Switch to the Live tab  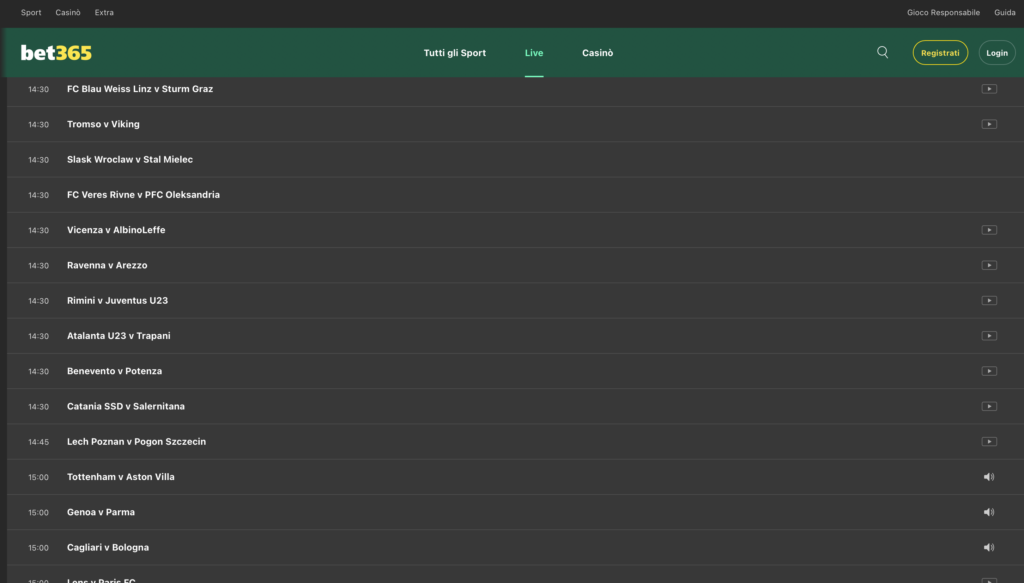(x=534, y=53)
